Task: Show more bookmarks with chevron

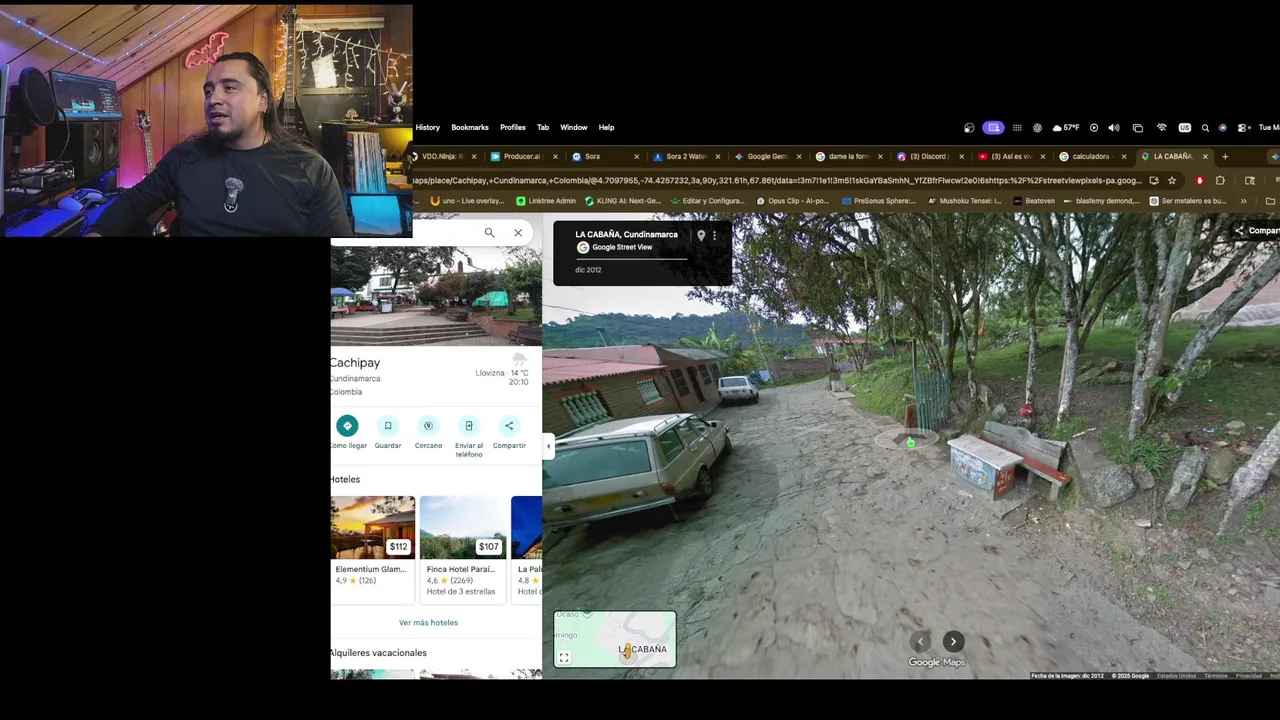Action: [x=1244, y=201]
